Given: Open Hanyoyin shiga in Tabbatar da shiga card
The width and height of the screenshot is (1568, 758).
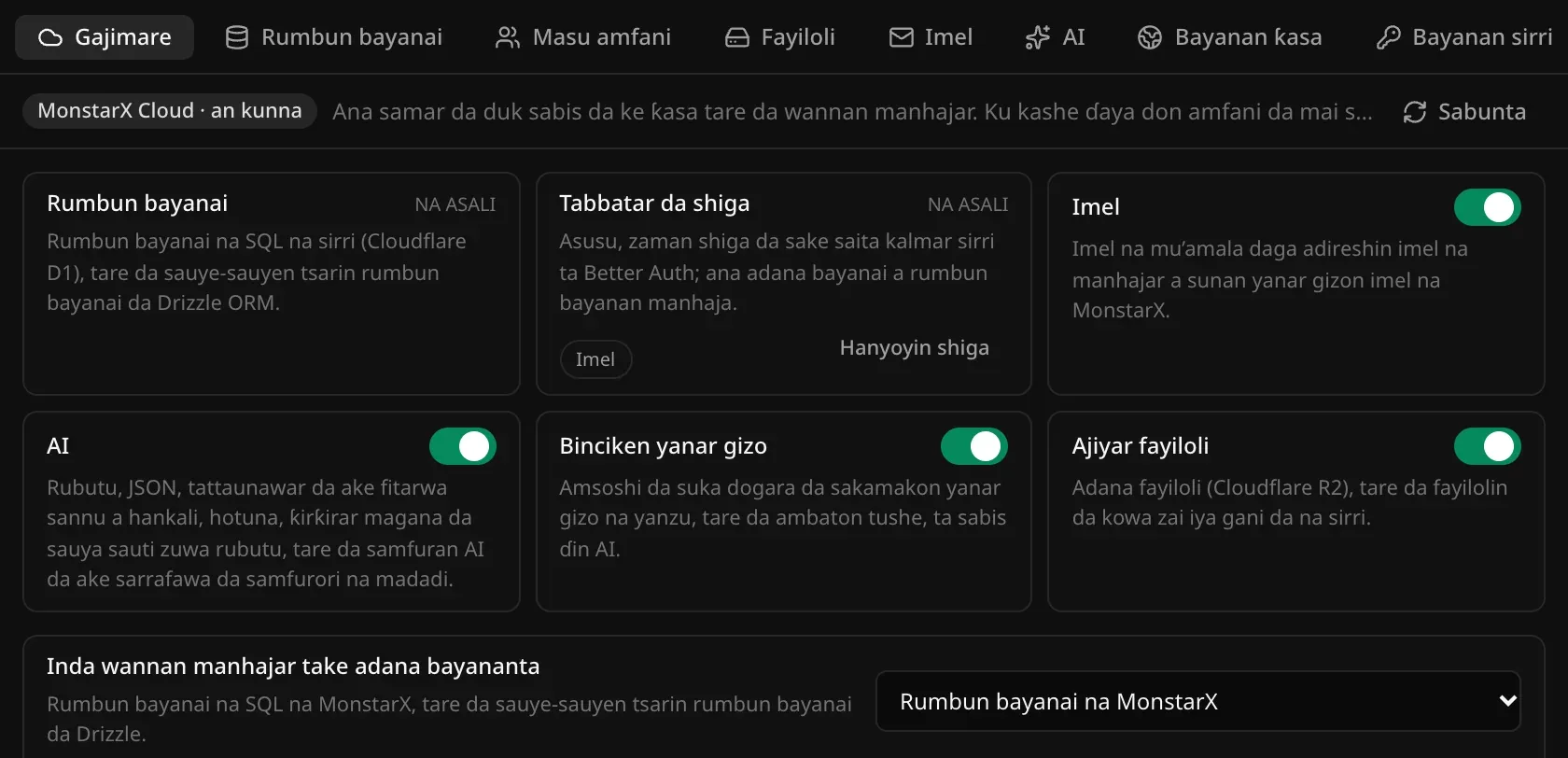Looking at the screenshot, I should pos(915,347).
